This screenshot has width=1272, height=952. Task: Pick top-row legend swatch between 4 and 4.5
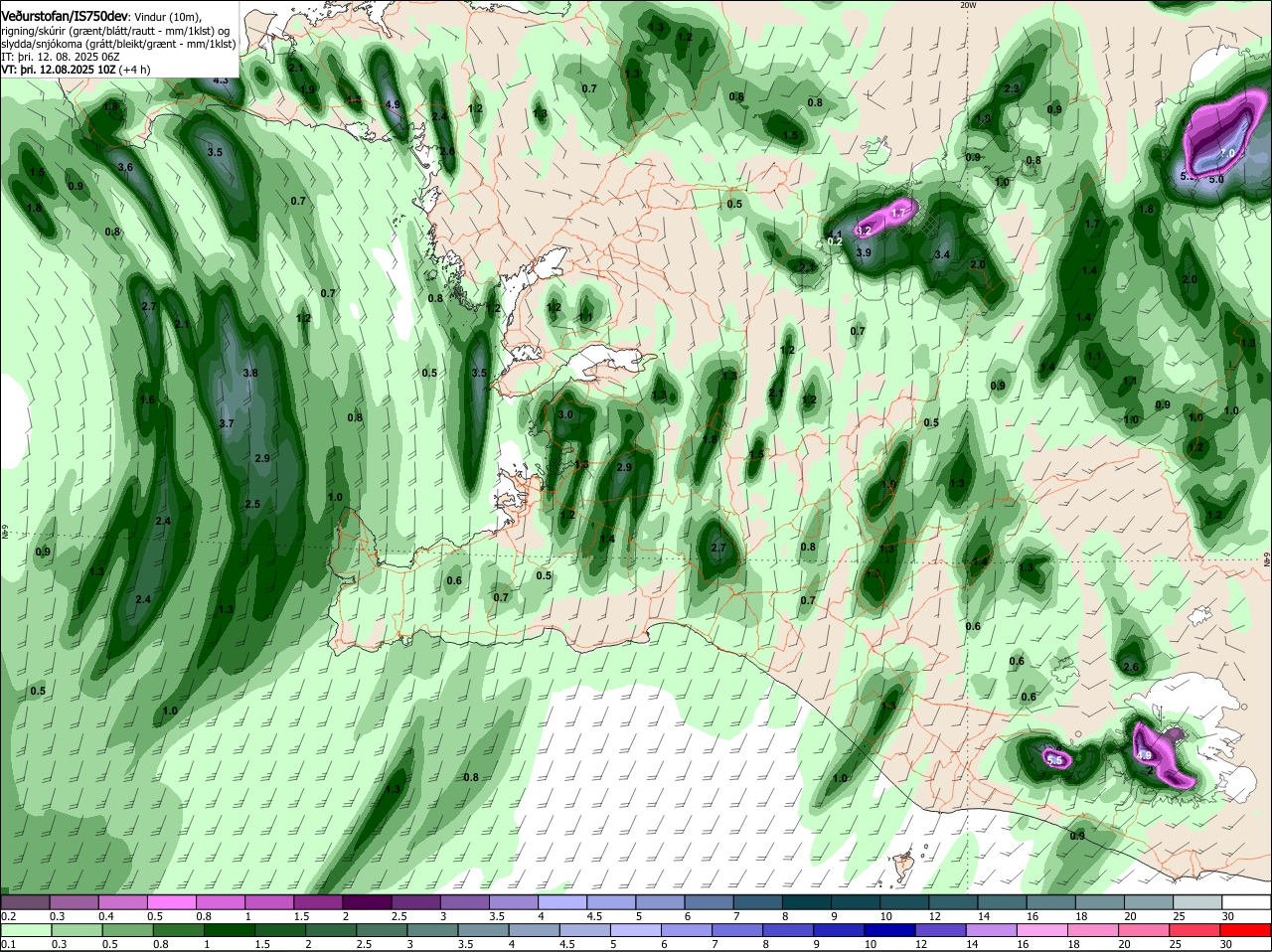click(x=562, y=901)
